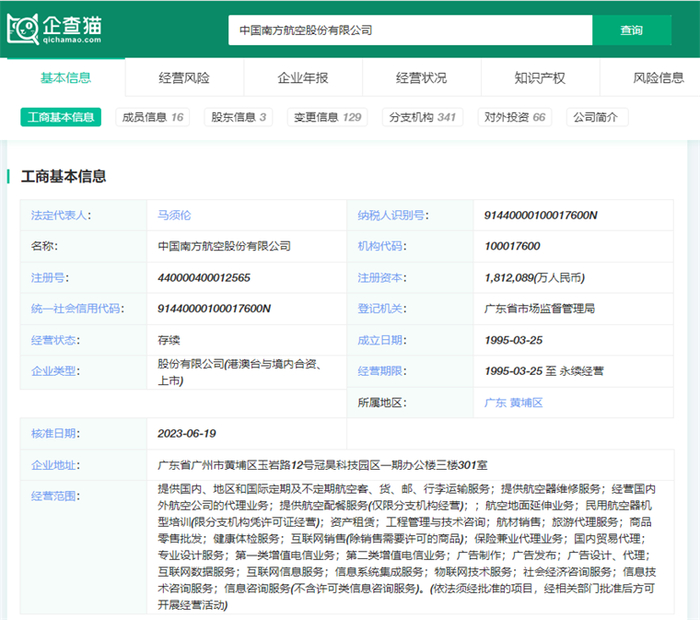Viewport: 700px width, 620px height.
Task: View 变更信息 with 129 records
Action: [x=328, y=117]
